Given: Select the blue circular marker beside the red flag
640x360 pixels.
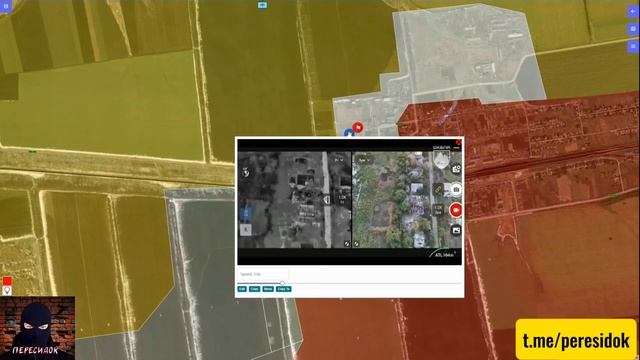Looking at the screenshot, I should click(349, 133).
